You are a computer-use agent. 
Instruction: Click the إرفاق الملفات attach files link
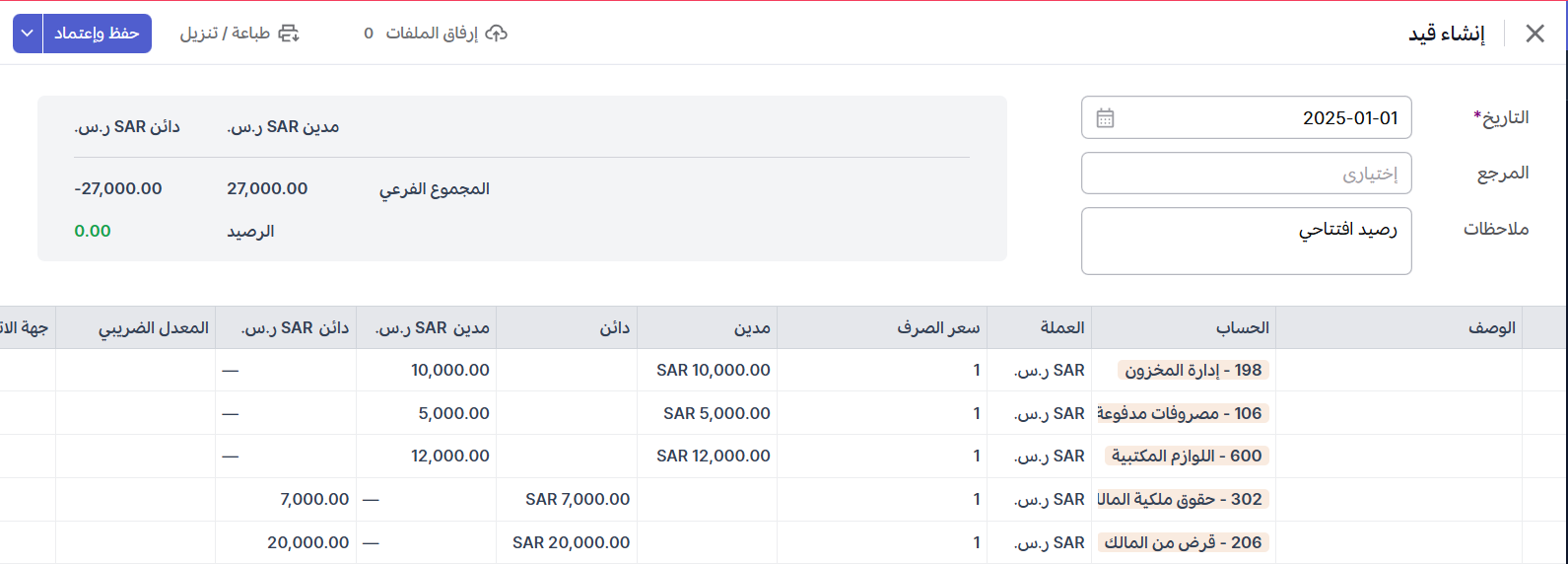coord(432,34)
